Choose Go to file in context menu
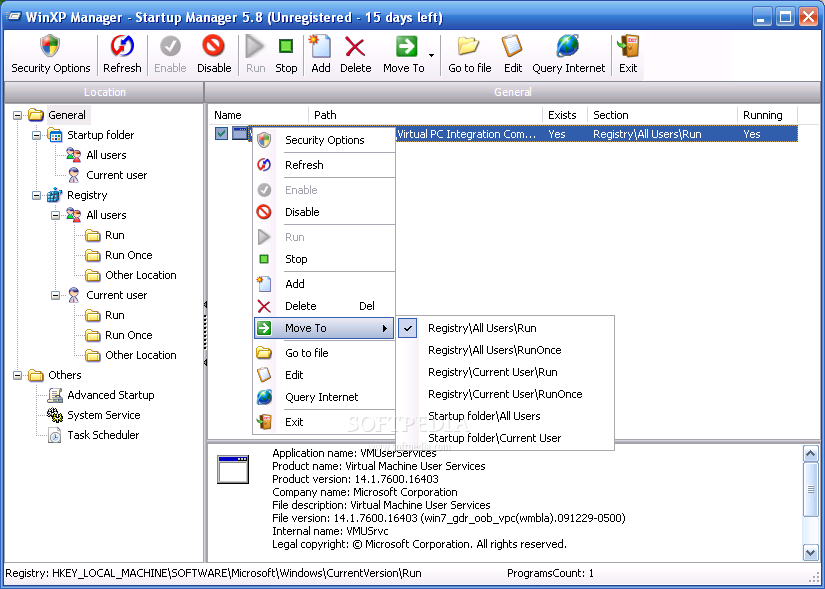 (324, 353)
